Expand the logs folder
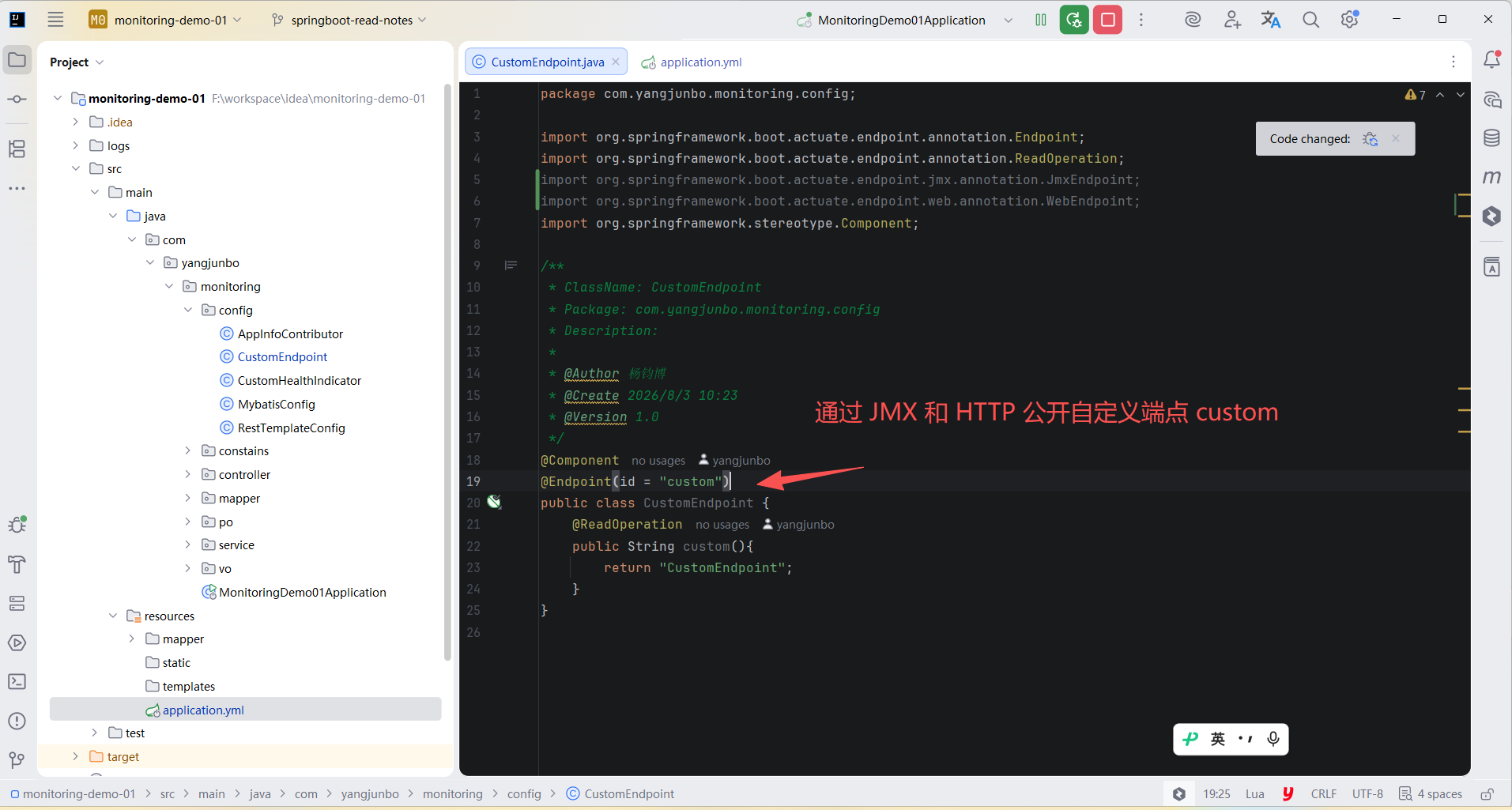The image size is (1512, 810). click(x=76, y=145)
